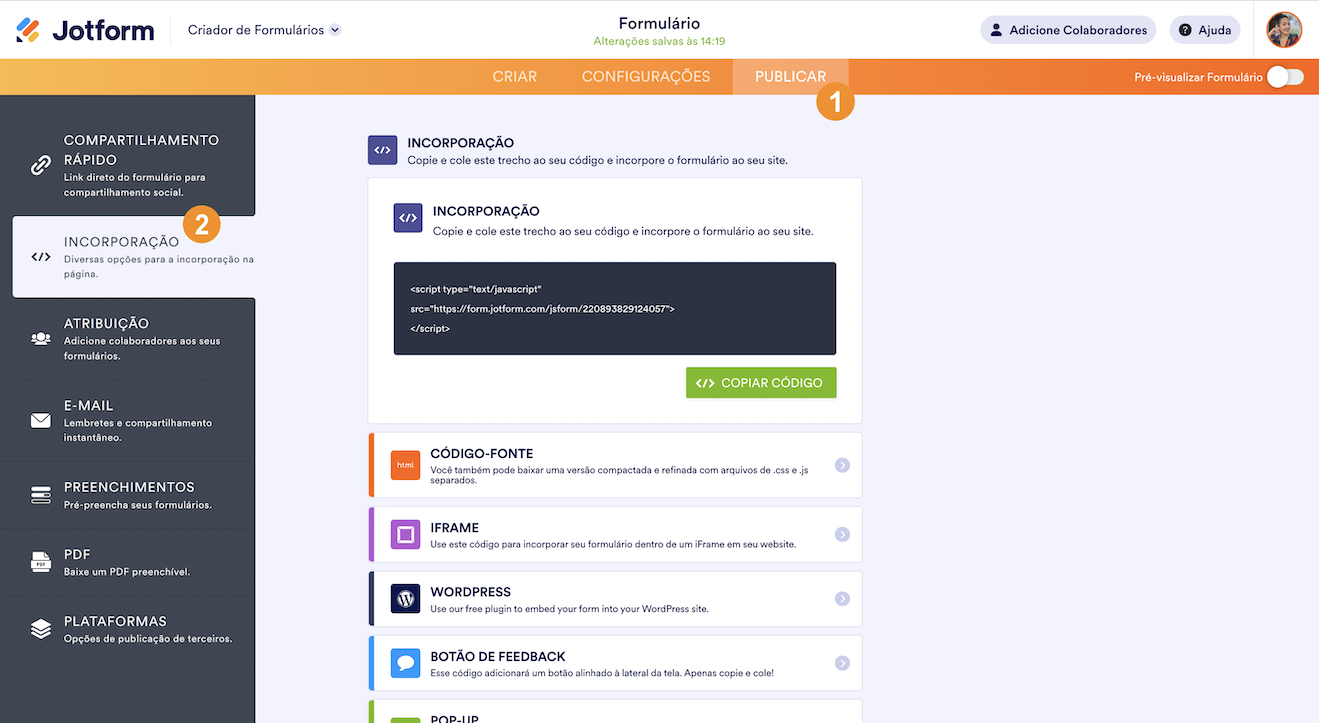Click the 'Alterações salvas às 14:19' status text
Viewport: 1319px width, 723px height.
659,42
